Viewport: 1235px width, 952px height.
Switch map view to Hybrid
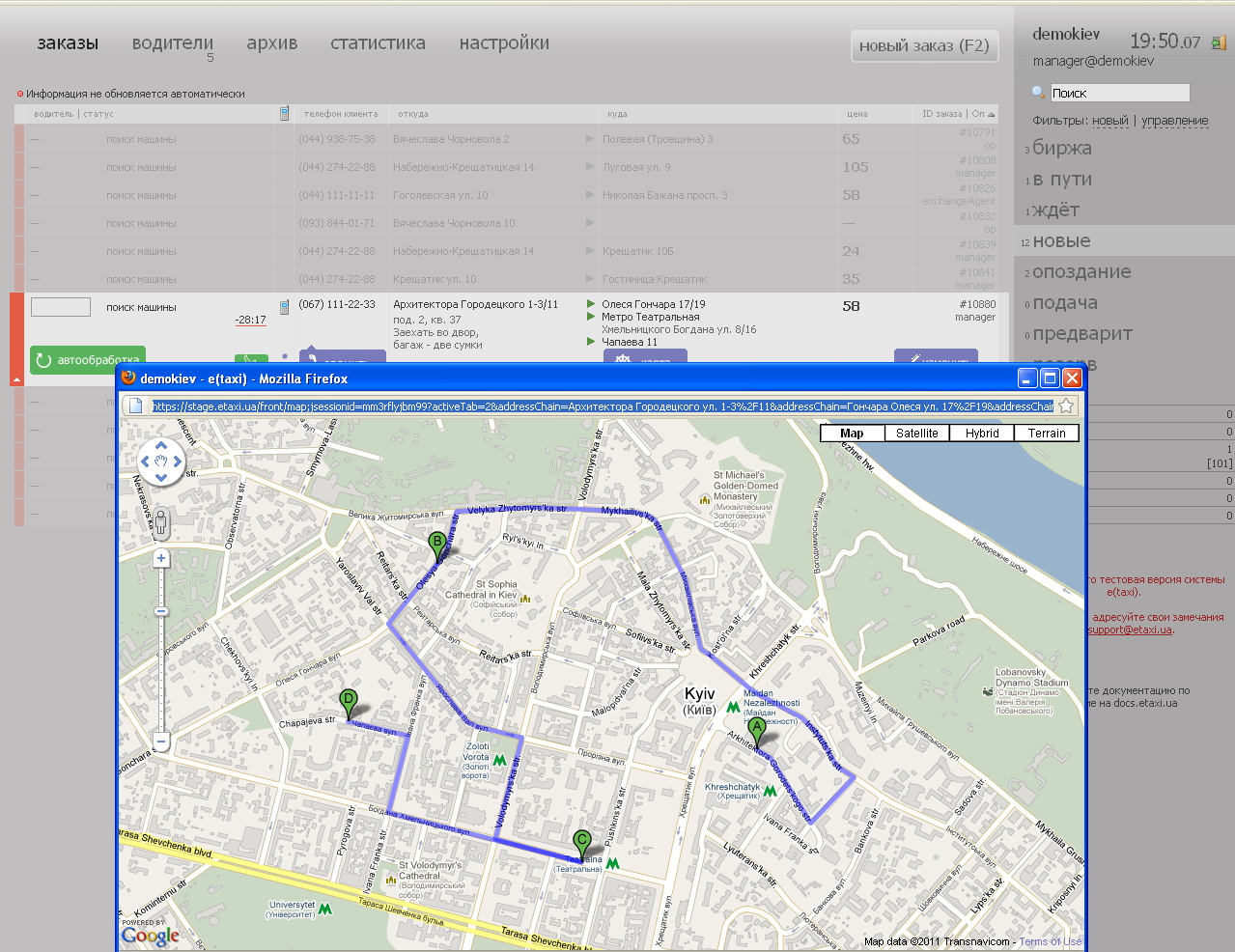point(982,434)
